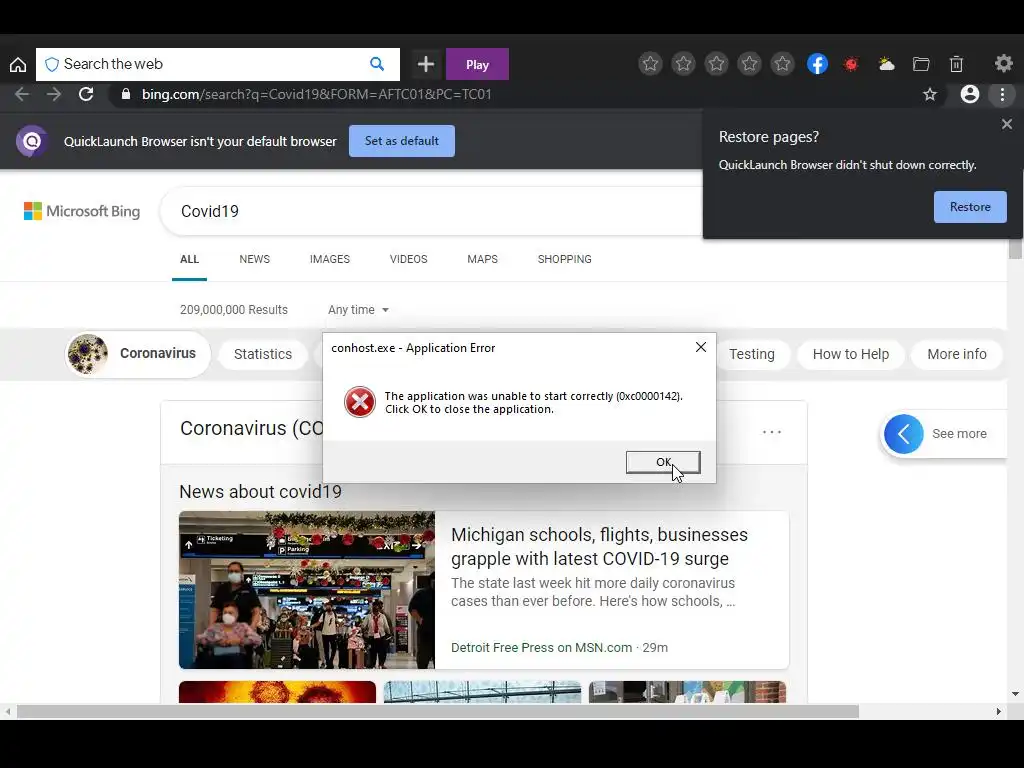Bookmark this page with the star icon
1024x768 pixels.
coord(930,94)
